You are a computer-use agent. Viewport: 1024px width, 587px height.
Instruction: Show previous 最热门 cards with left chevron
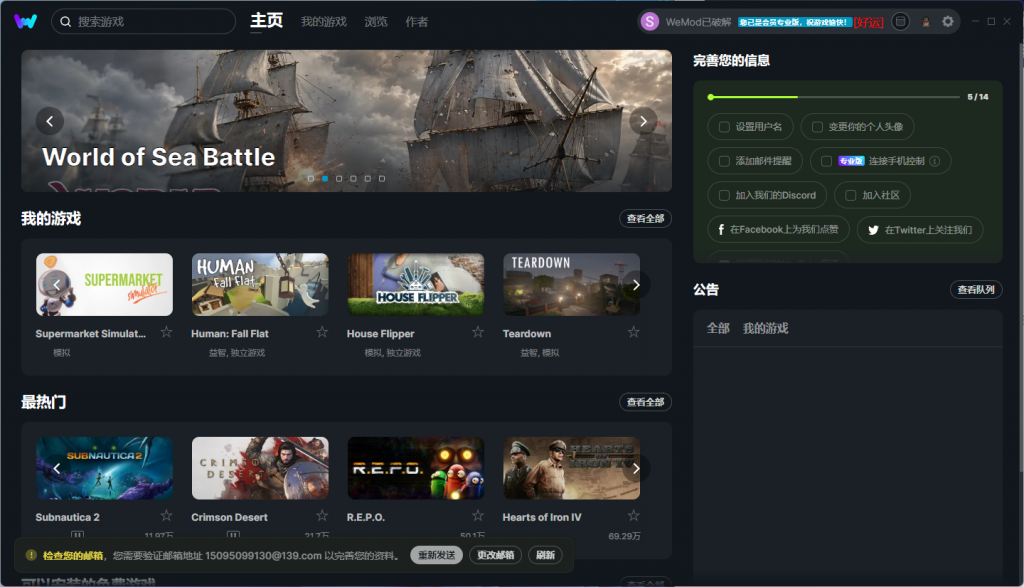click(57, 468)
